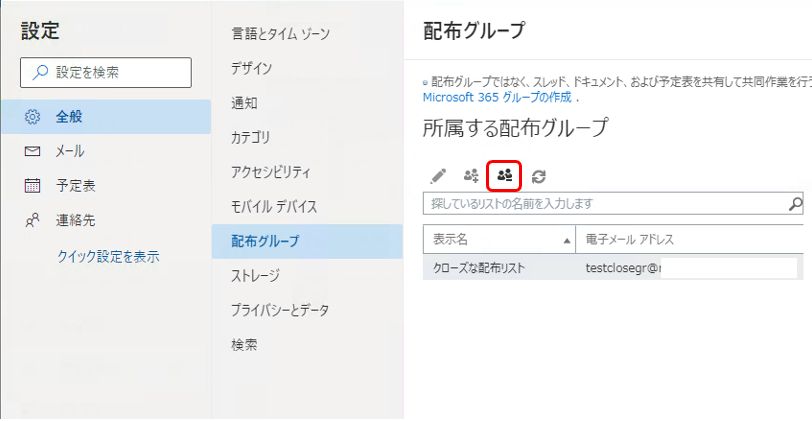
Task: Click the refresh list icon
Action: coord(539,176)
